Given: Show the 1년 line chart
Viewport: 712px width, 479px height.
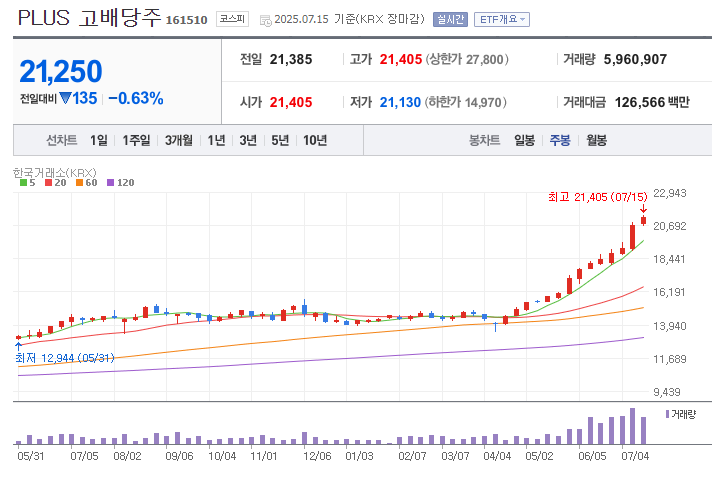Looking at the screenshot, I should coord(217,140).
